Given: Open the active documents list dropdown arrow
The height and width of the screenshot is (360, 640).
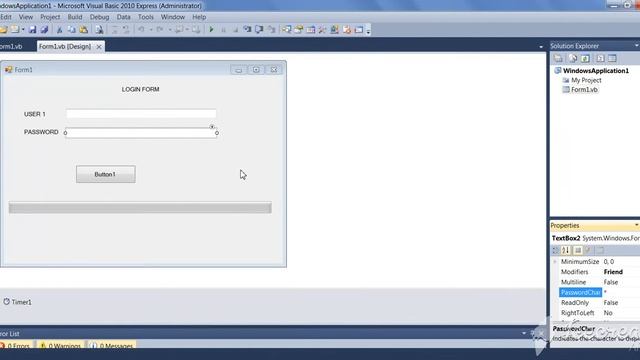Looking at the screenshot, I should click(x=541, y=47).
